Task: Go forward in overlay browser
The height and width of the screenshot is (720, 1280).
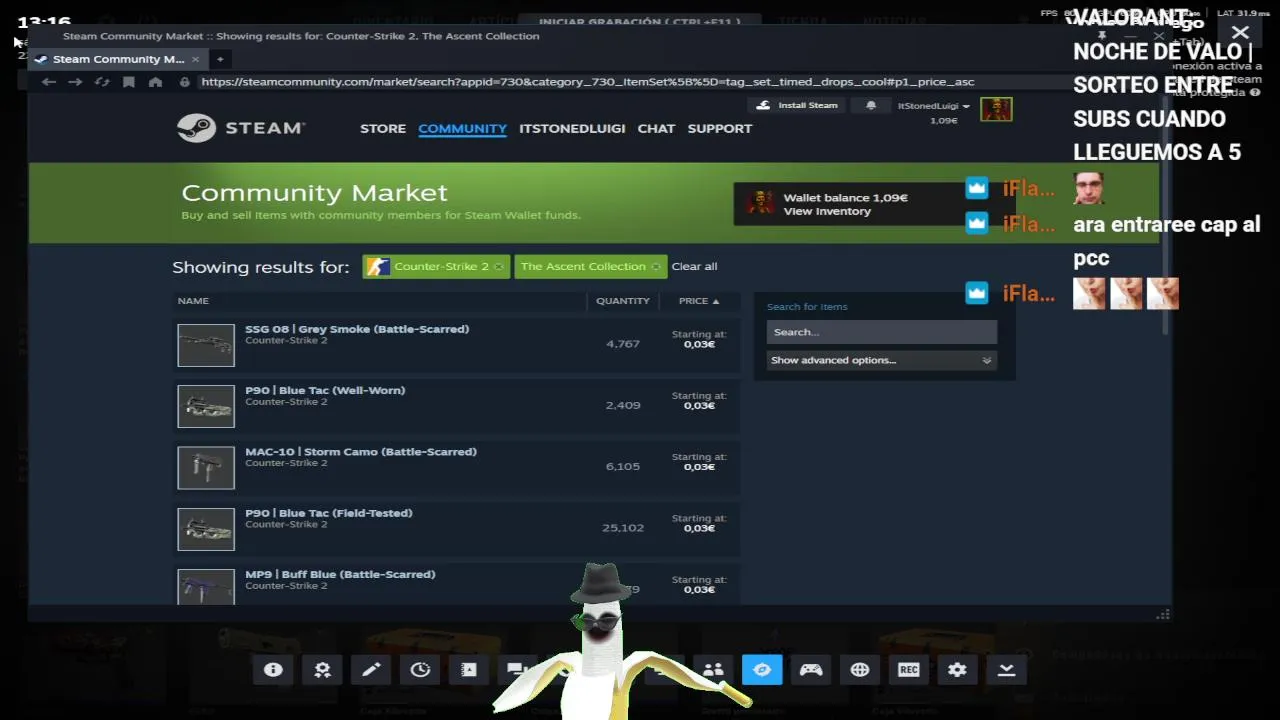Action: [75, 82]
